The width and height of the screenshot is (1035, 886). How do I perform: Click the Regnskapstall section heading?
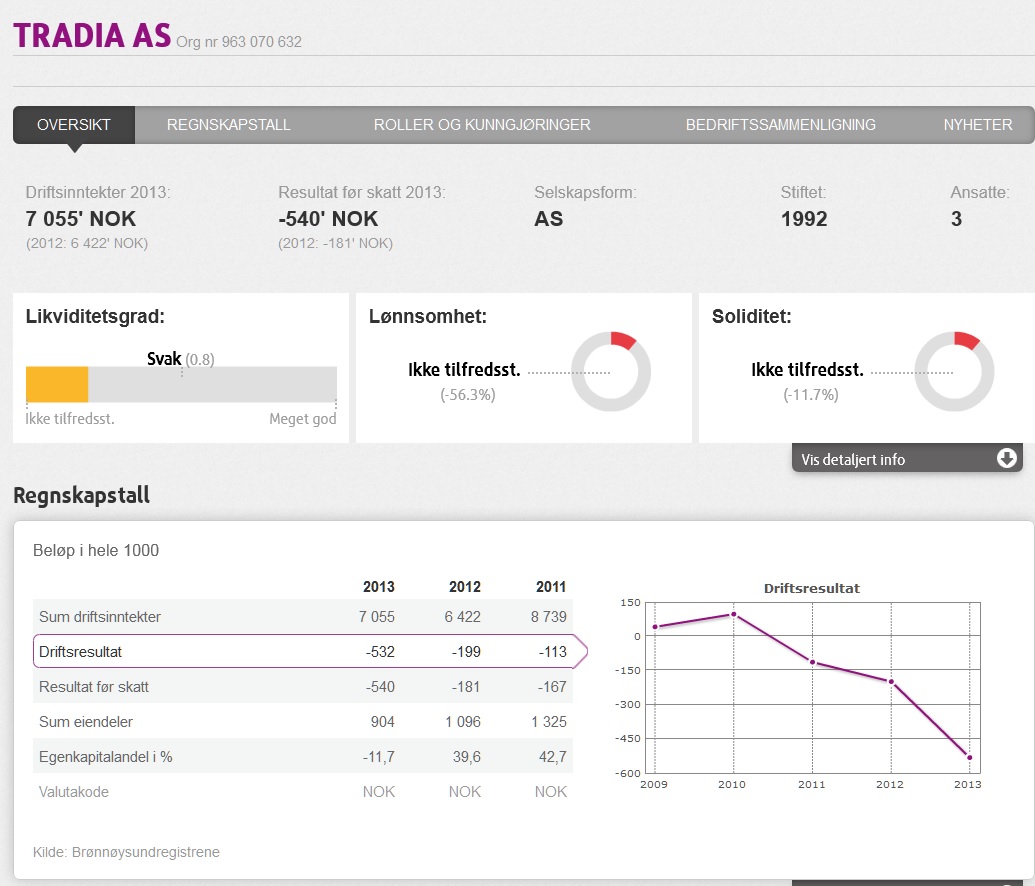click(81, 495)
